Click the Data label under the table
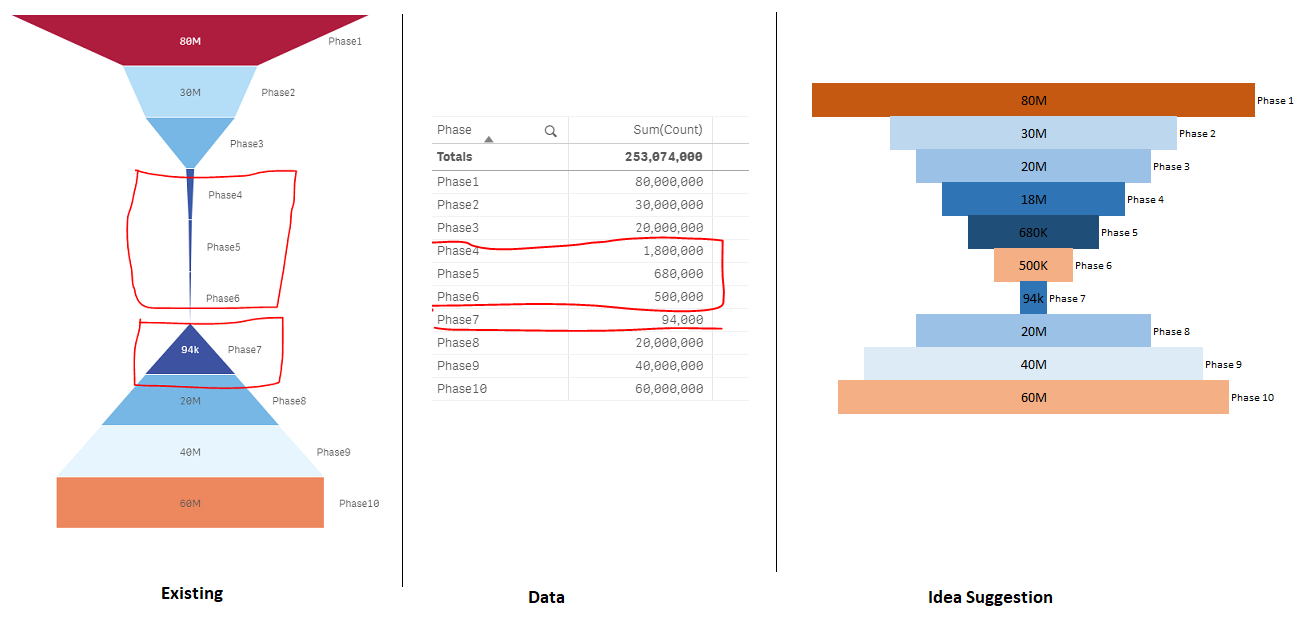The height and width of the screenshot is (618, 1307). coord(547,597)
